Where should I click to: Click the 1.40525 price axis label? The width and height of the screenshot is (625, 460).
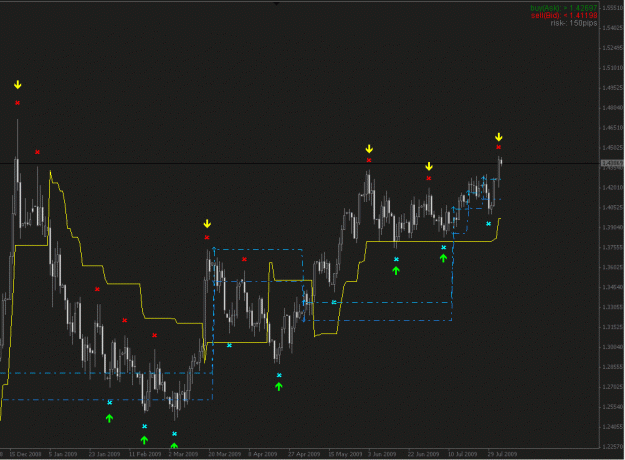tap(613, 207)
